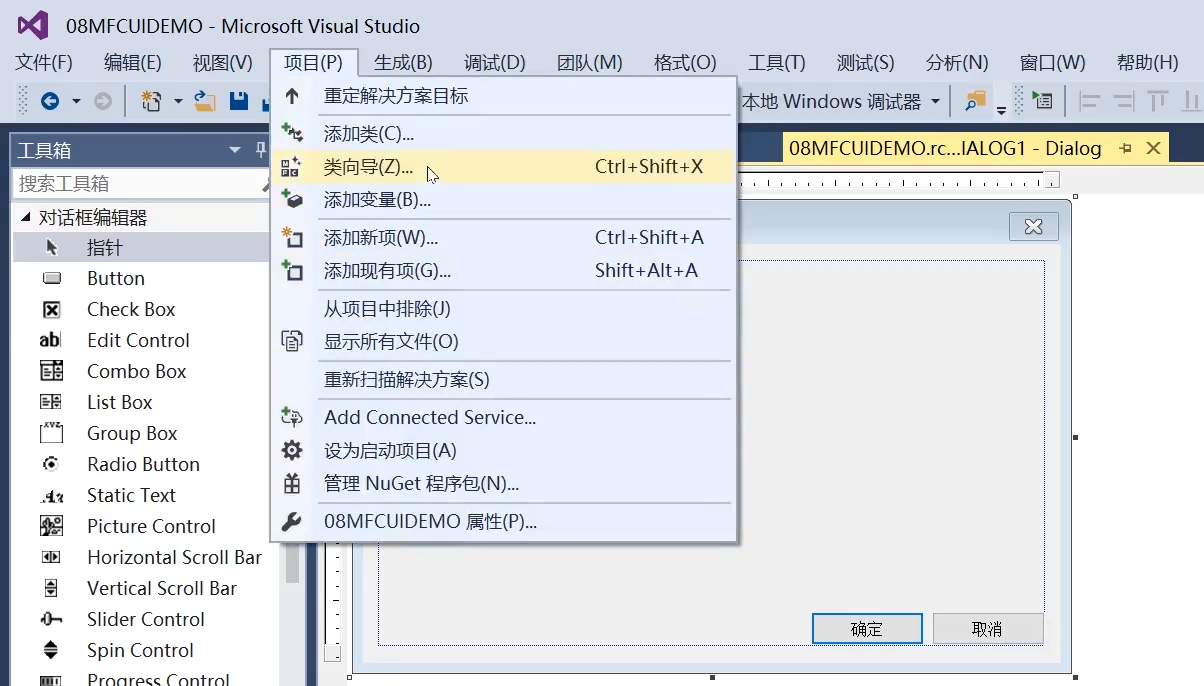Open the 文件(F) menu

coord(44,62)
